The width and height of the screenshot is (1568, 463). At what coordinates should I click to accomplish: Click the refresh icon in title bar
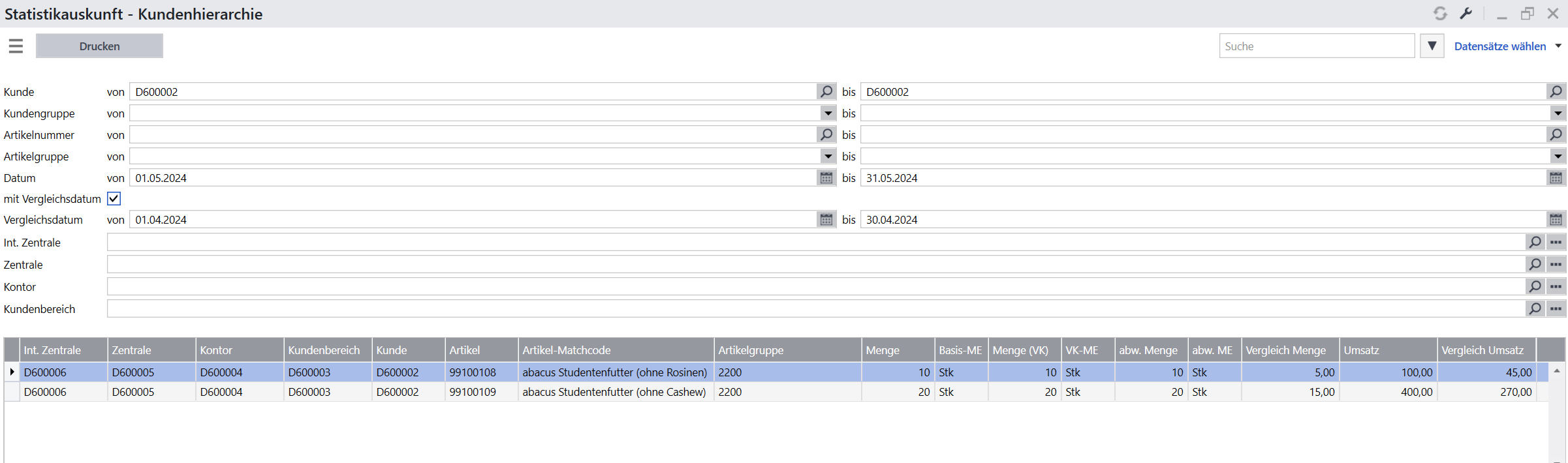(x=1440, y=14)
